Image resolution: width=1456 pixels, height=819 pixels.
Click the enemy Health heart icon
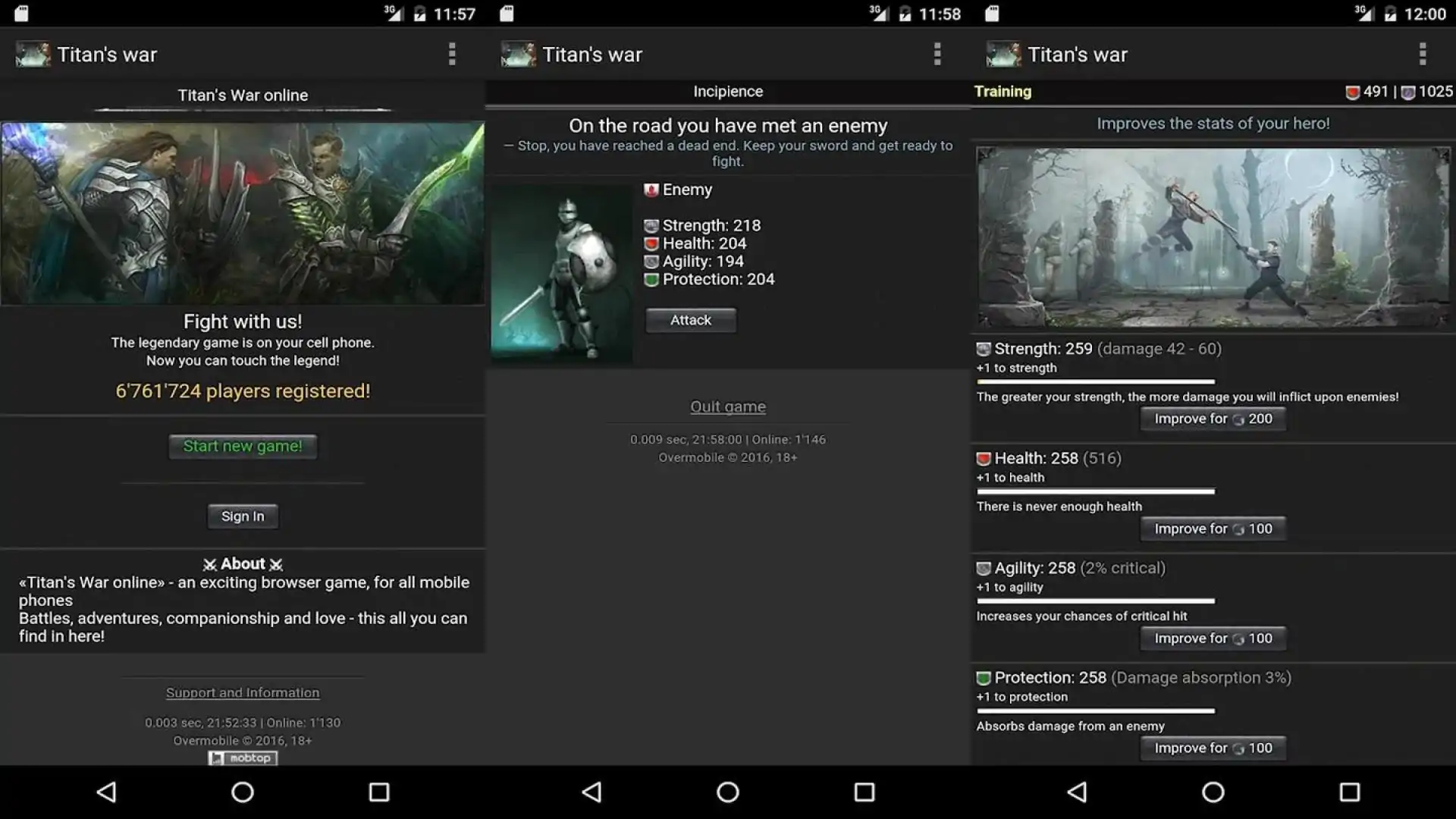point(651,243)
